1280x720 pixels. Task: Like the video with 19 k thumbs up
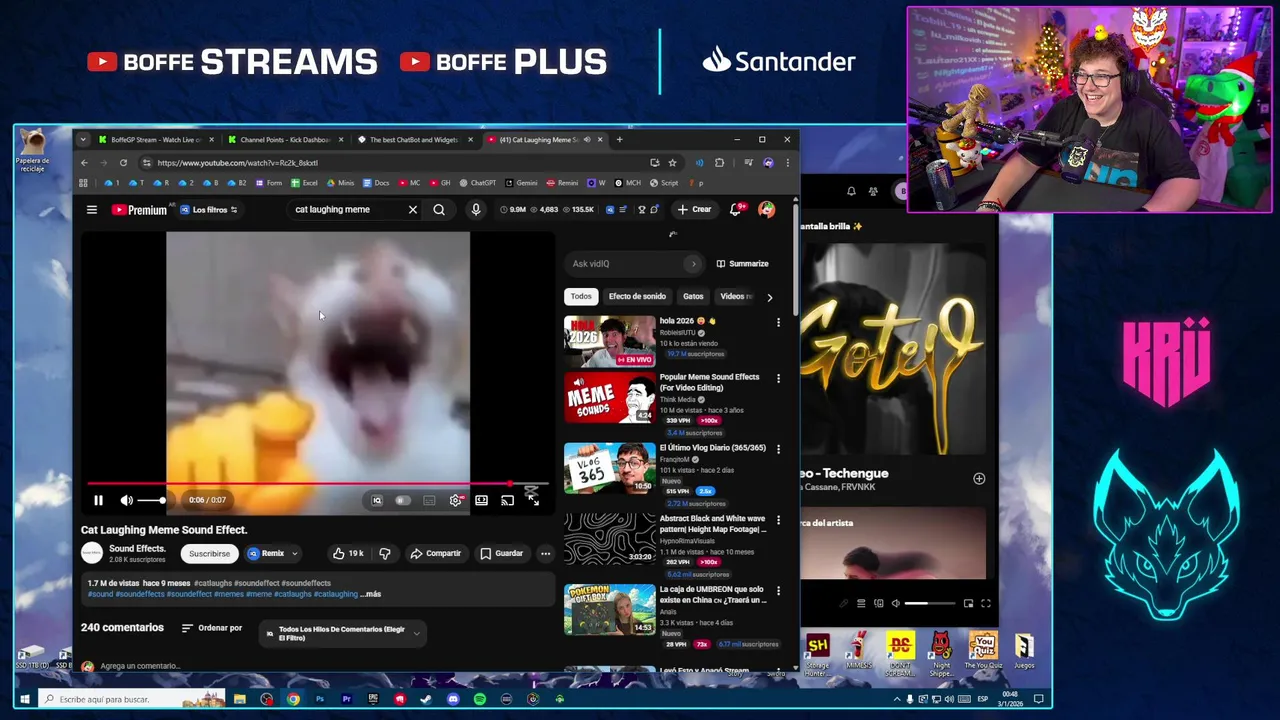point(348,554)
